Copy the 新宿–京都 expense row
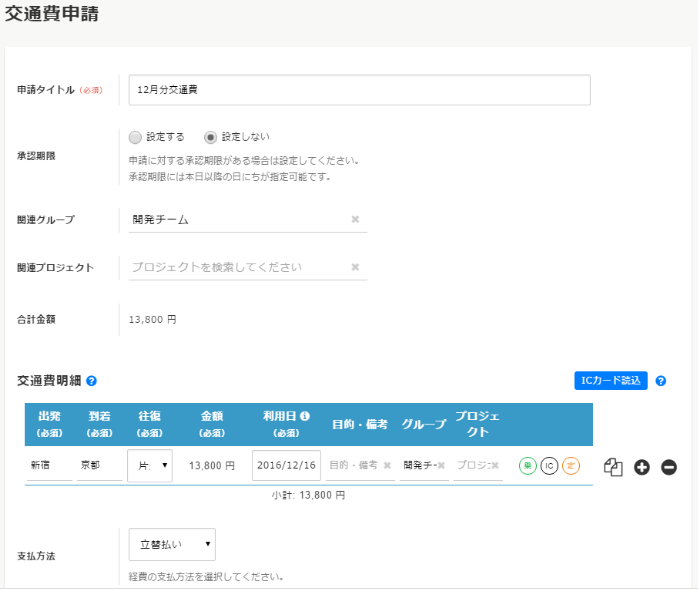Image resolution: width=698 pixels, height=594 pixels. click(x=613, y=467)
